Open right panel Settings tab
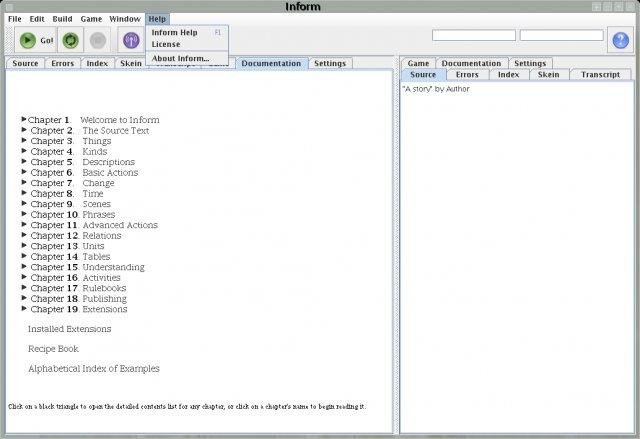Image resolution: width=640 pixels, height=439 pixels. [x=530, y=63]
